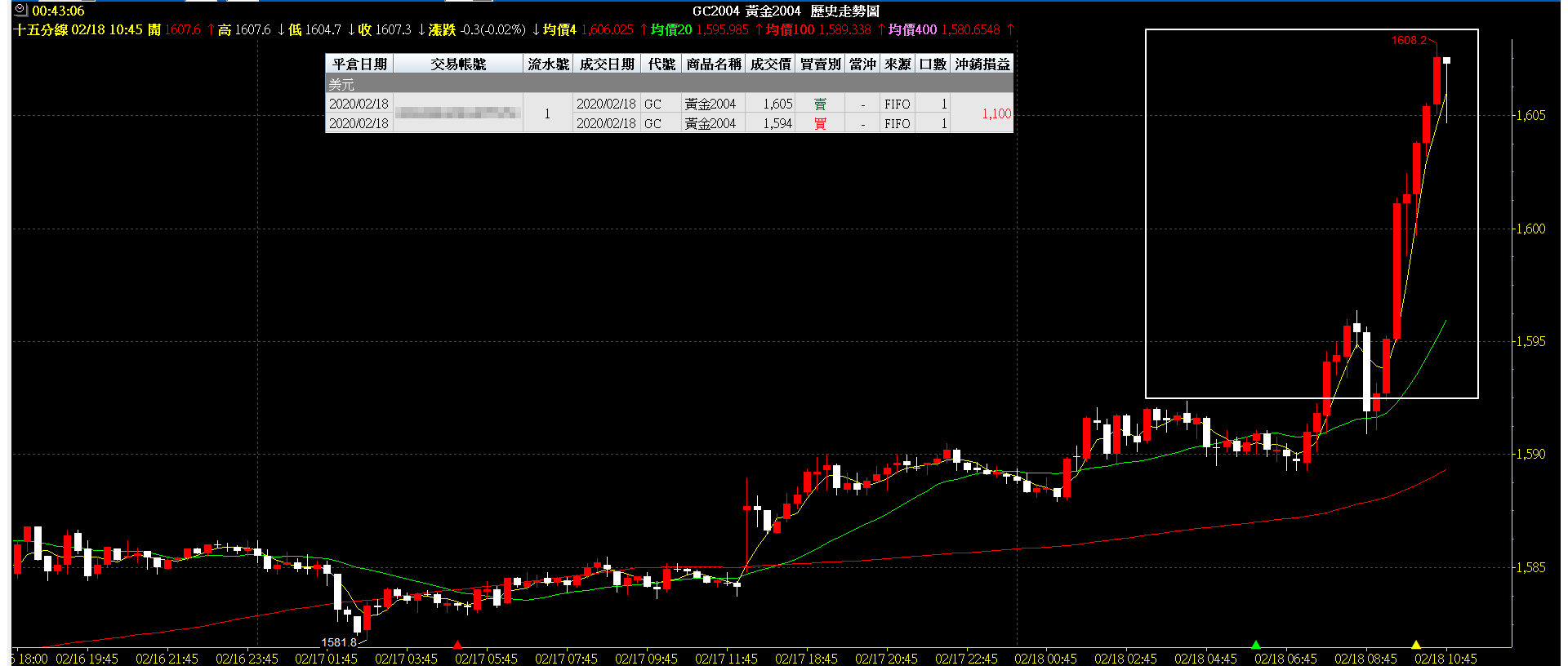Click the 1608.2 high price annotation
The image size is (1568, 666).
click(x=1409, y=40)
